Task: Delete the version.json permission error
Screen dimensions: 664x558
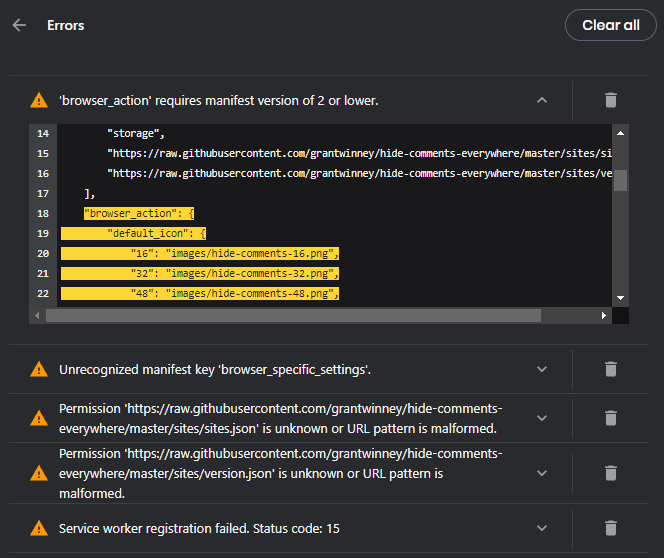Action: coord(610,473)
